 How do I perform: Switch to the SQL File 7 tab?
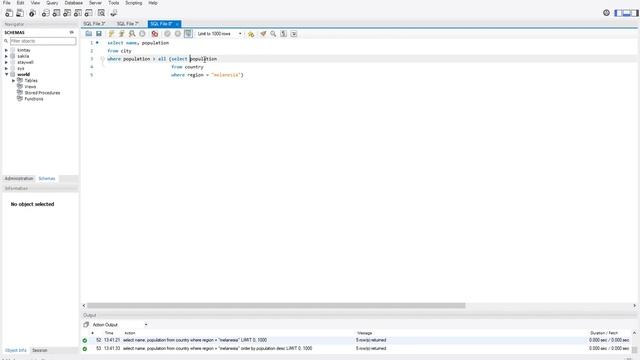[128, 24]
